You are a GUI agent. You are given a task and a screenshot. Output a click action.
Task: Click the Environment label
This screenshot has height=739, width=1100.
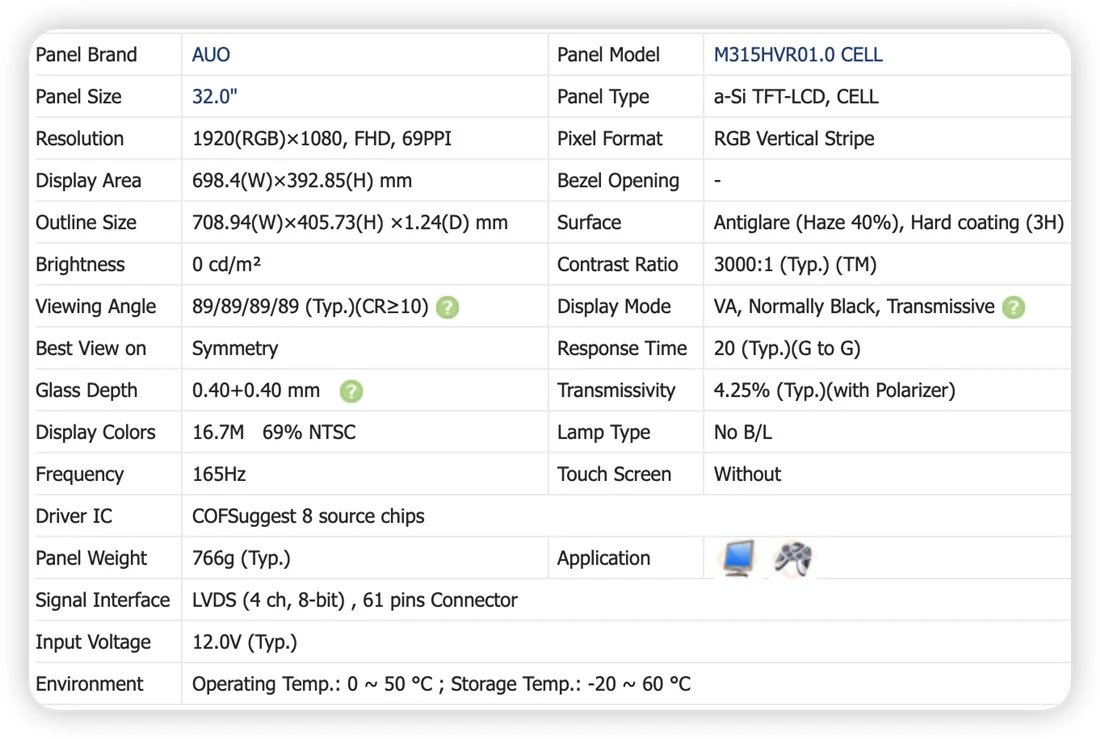point(89,684)
